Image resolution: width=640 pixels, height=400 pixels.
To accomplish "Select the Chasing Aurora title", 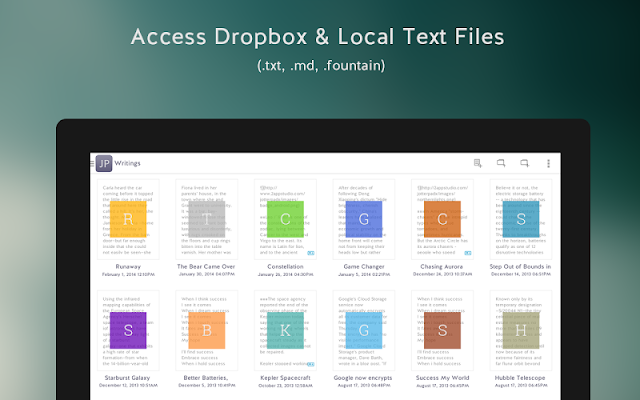I will click(442, 267).
